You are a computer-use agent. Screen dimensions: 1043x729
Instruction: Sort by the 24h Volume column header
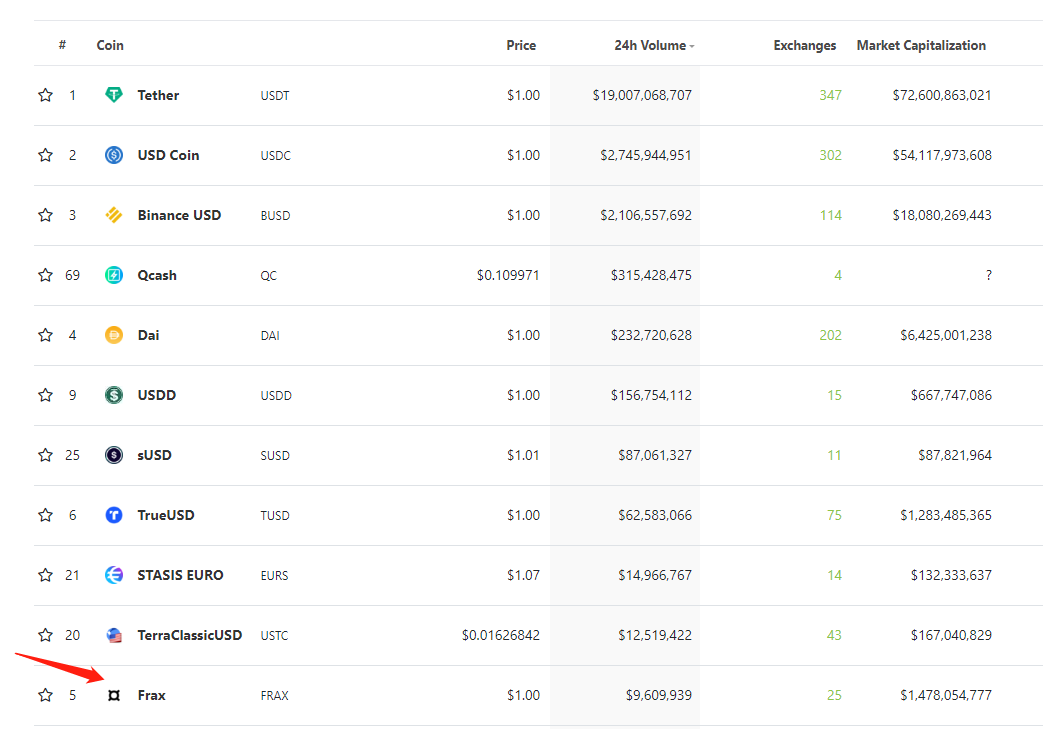click(650, 45)
